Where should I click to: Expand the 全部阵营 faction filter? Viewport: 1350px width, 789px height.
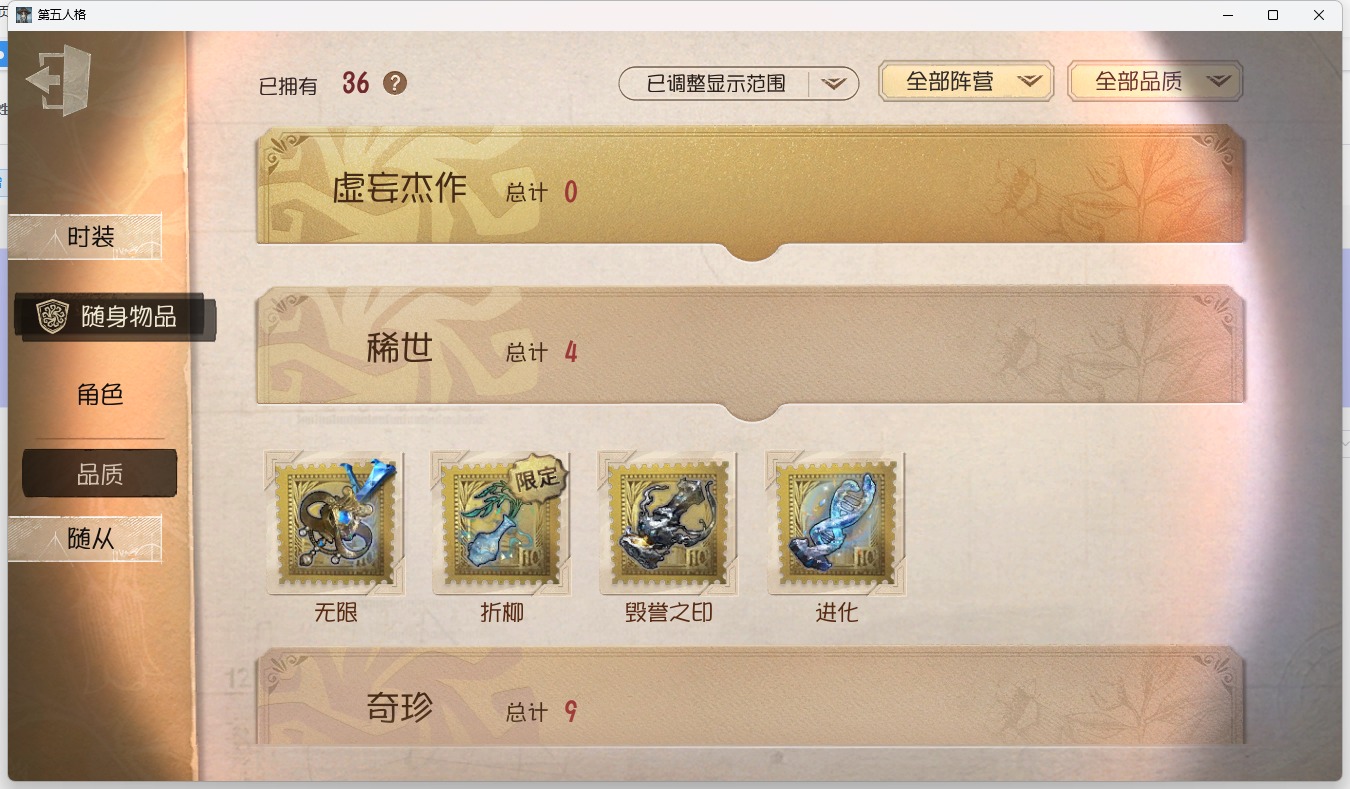coord(966,82)
